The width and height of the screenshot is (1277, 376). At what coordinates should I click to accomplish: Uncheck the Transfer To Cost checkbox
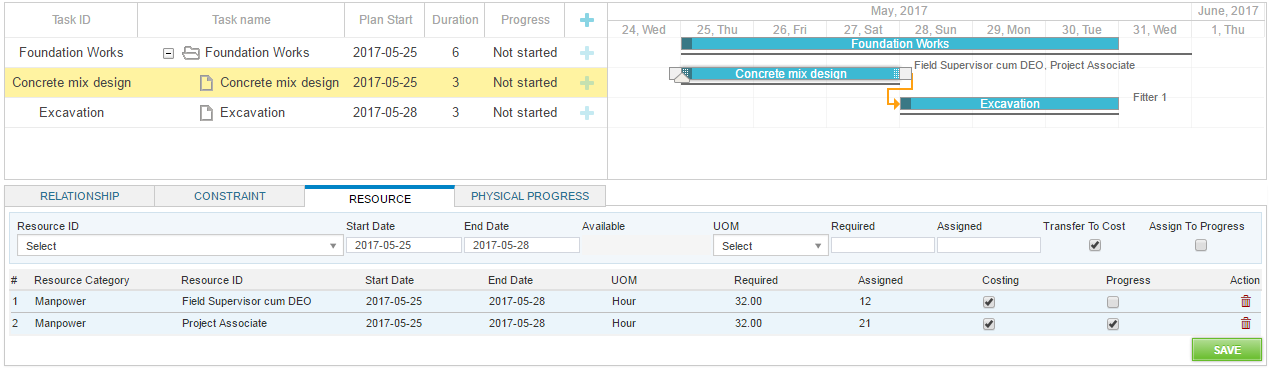[x=1095, y=245]
